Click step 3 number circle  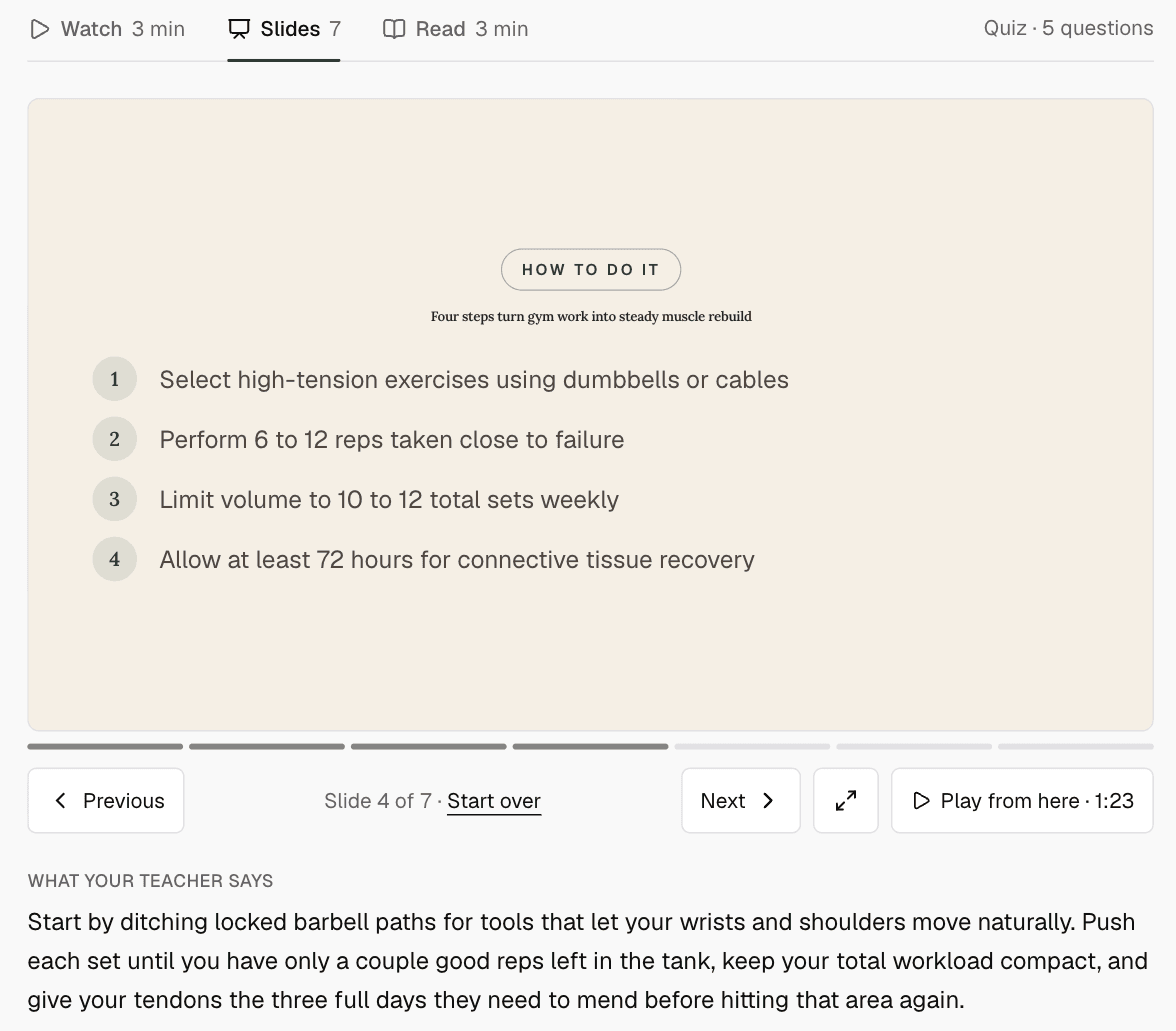[115, 499]
